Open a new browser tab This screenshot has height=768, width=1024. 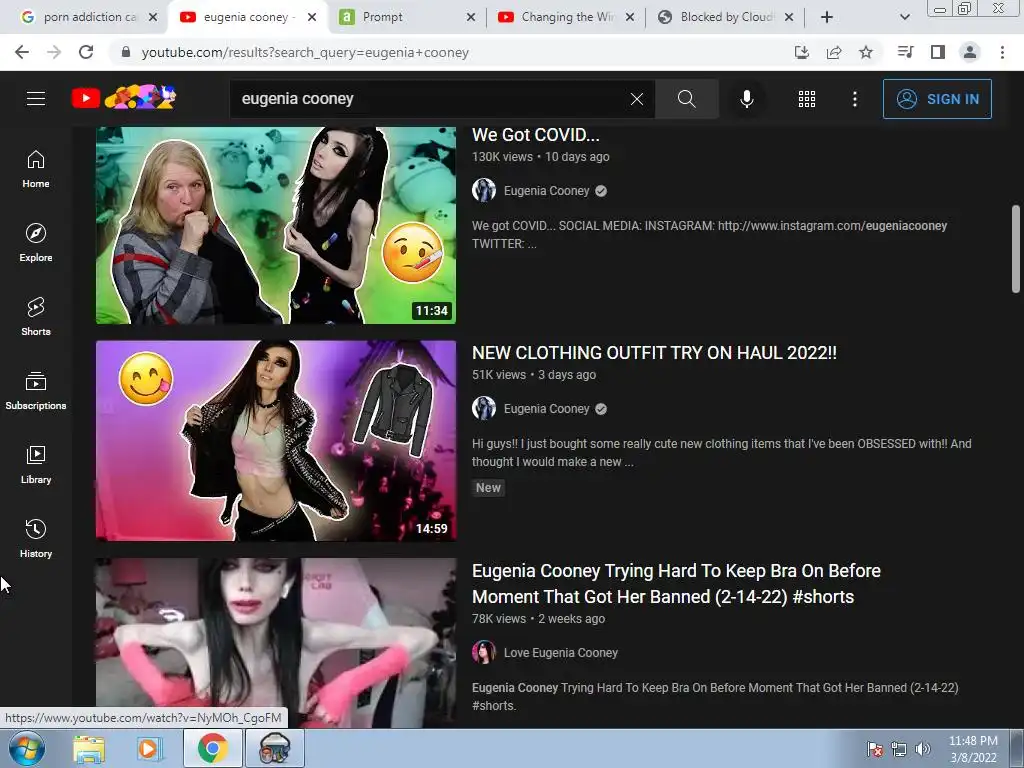point(827,17)
